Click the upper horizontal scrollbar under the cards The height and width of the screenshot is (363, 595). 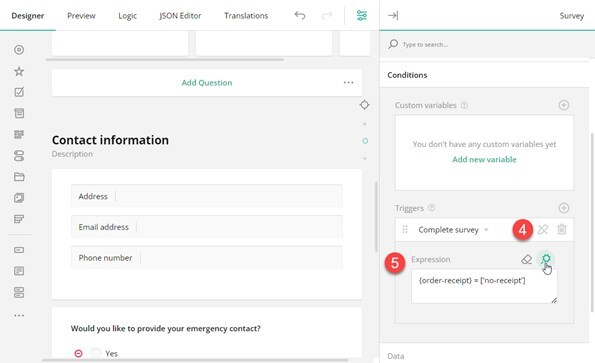[165, 60]
